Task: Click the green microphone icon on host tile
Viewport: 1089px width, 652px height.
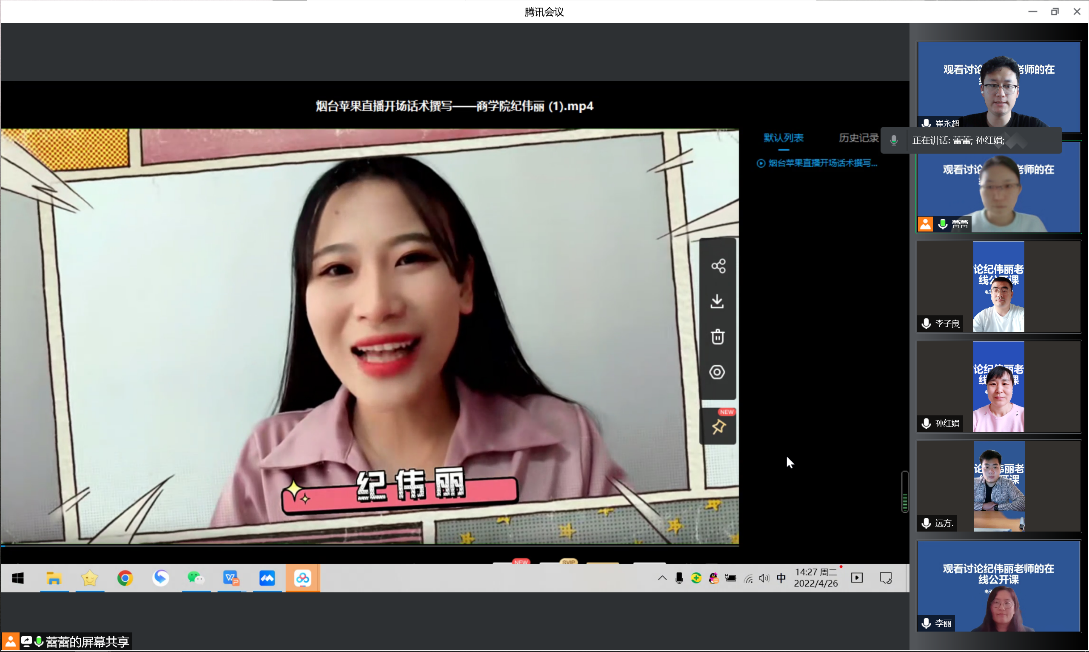Action: click(x=942, y=224)
